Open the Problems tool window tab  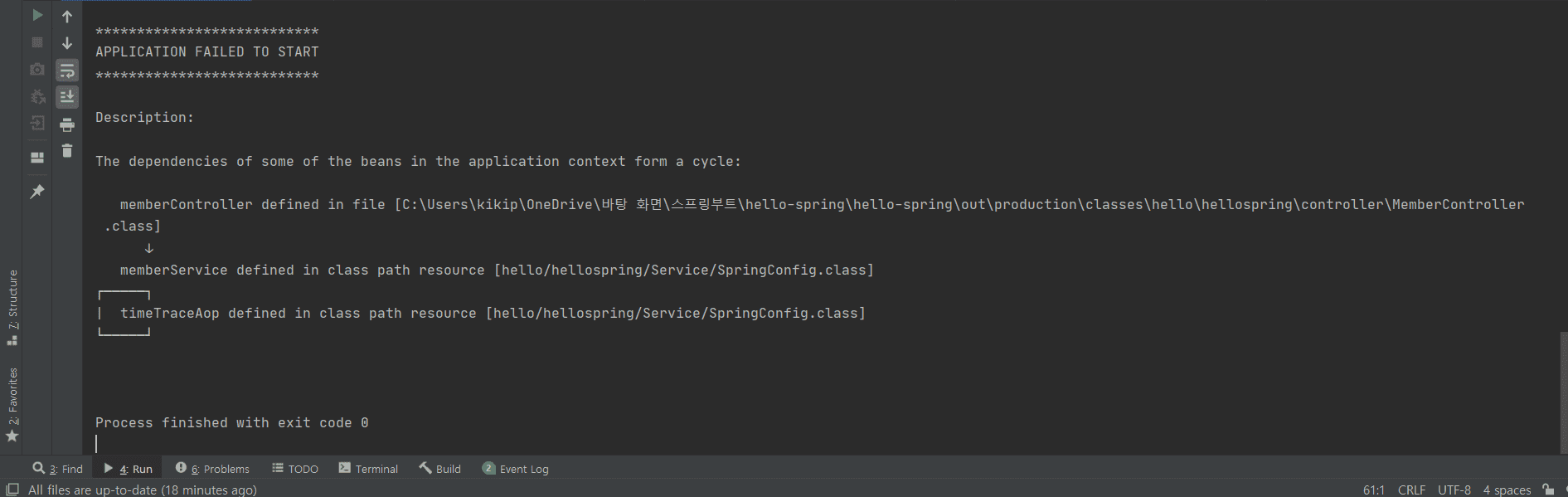(212, 469)
